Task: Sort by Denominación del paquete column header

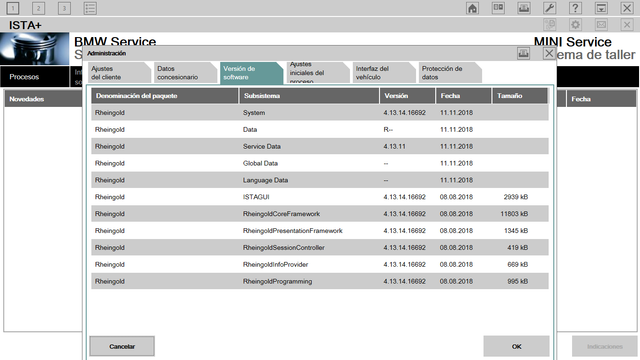Action: point(165,96)
